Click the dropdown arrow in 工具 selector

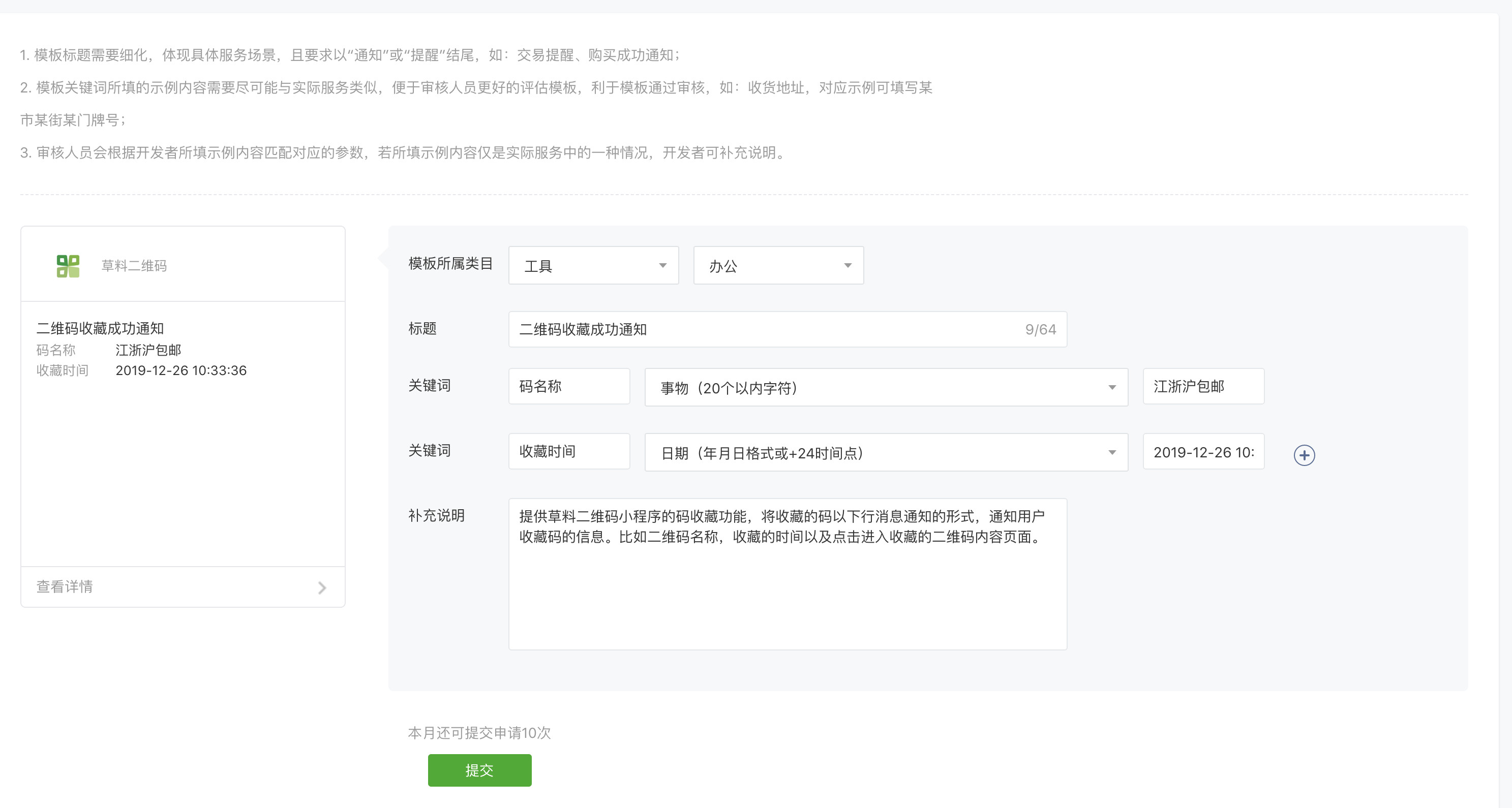(662, 266)
